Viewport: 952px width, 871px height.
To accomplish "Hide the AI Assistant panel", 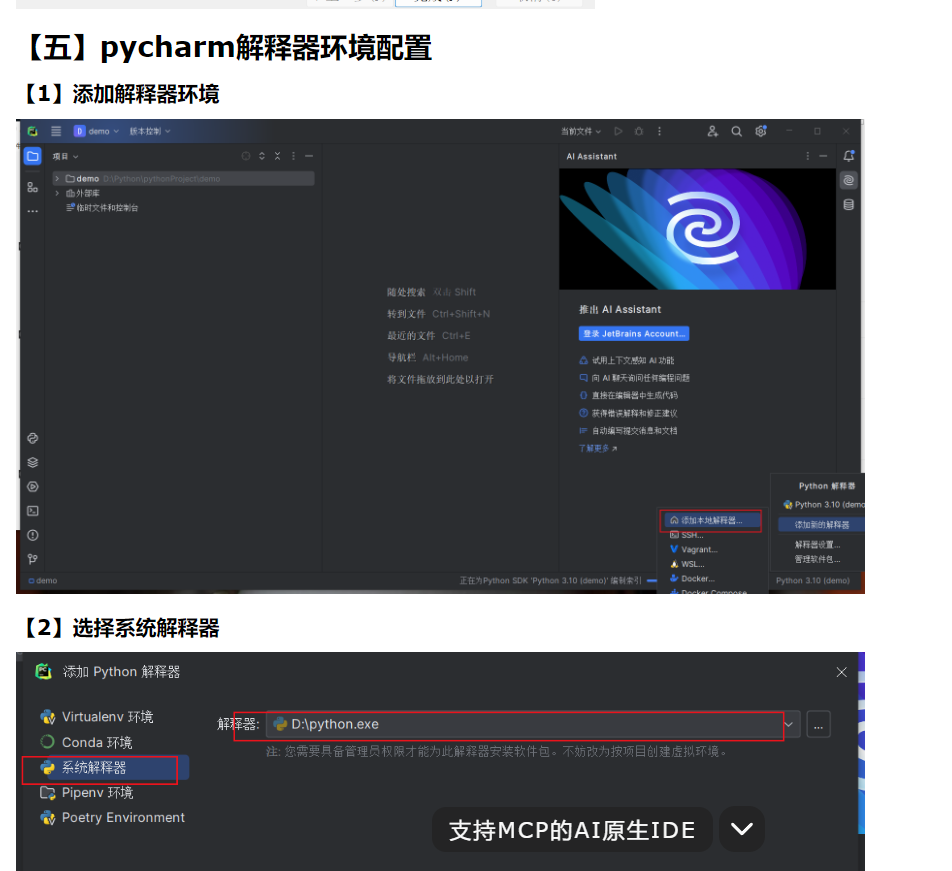I will coord(823,156).
